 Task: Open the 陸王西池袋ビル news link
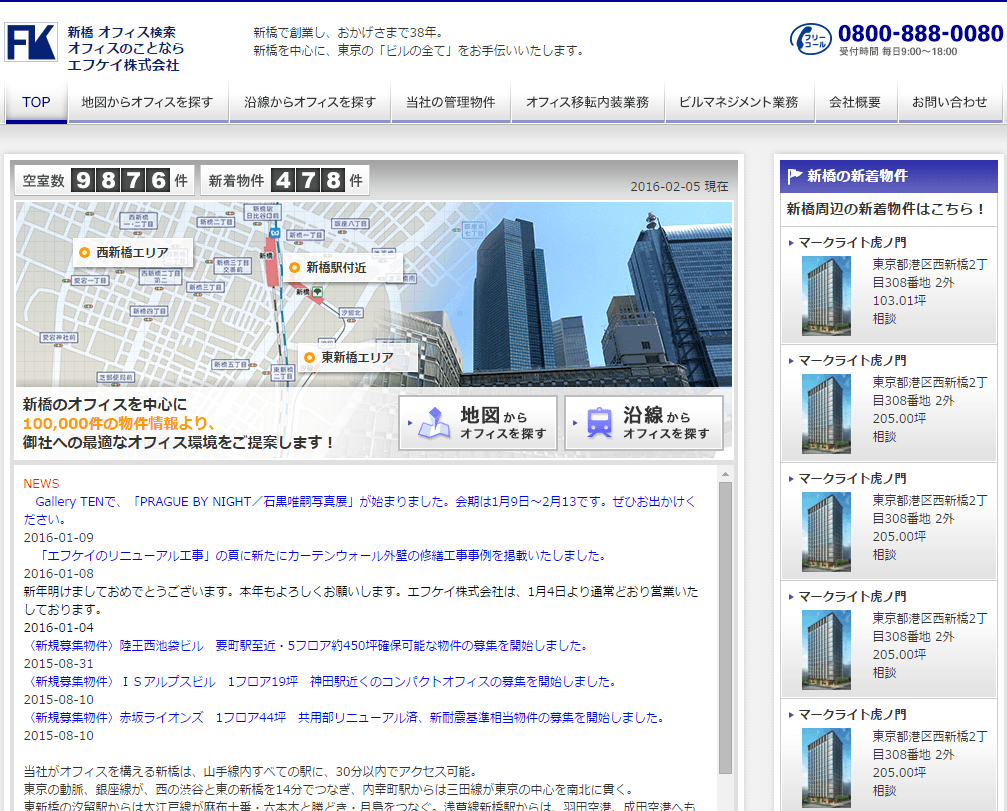[305, 645]
